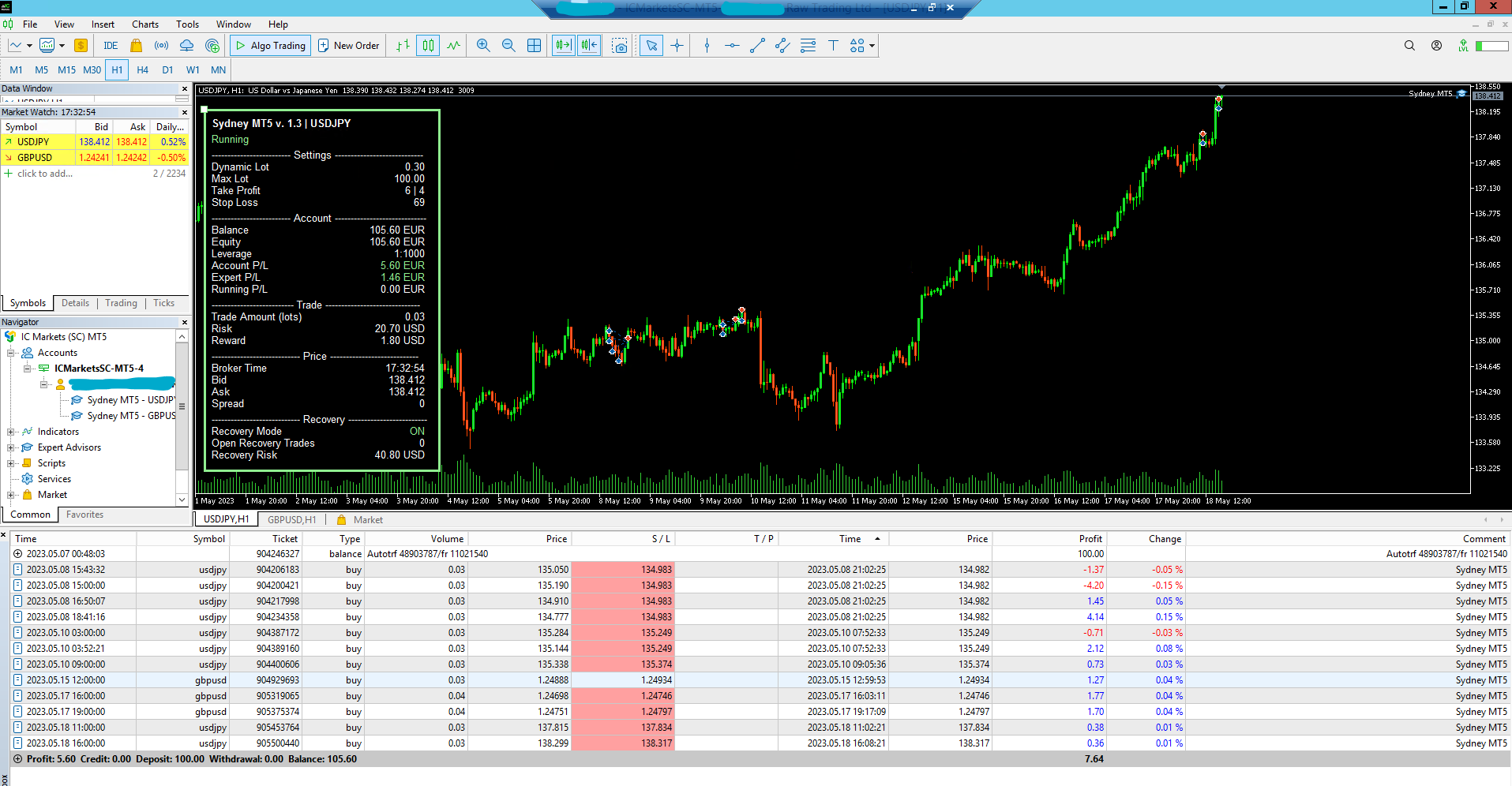Open the Charts menu

click(x=145, y=24)
